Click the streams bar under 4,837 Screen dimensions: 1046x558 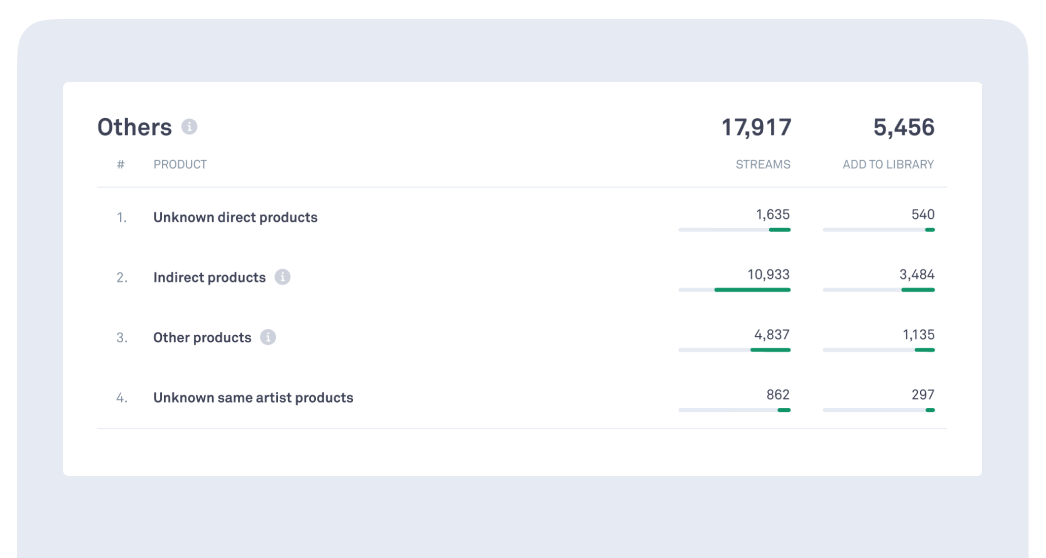coord(734,350)
